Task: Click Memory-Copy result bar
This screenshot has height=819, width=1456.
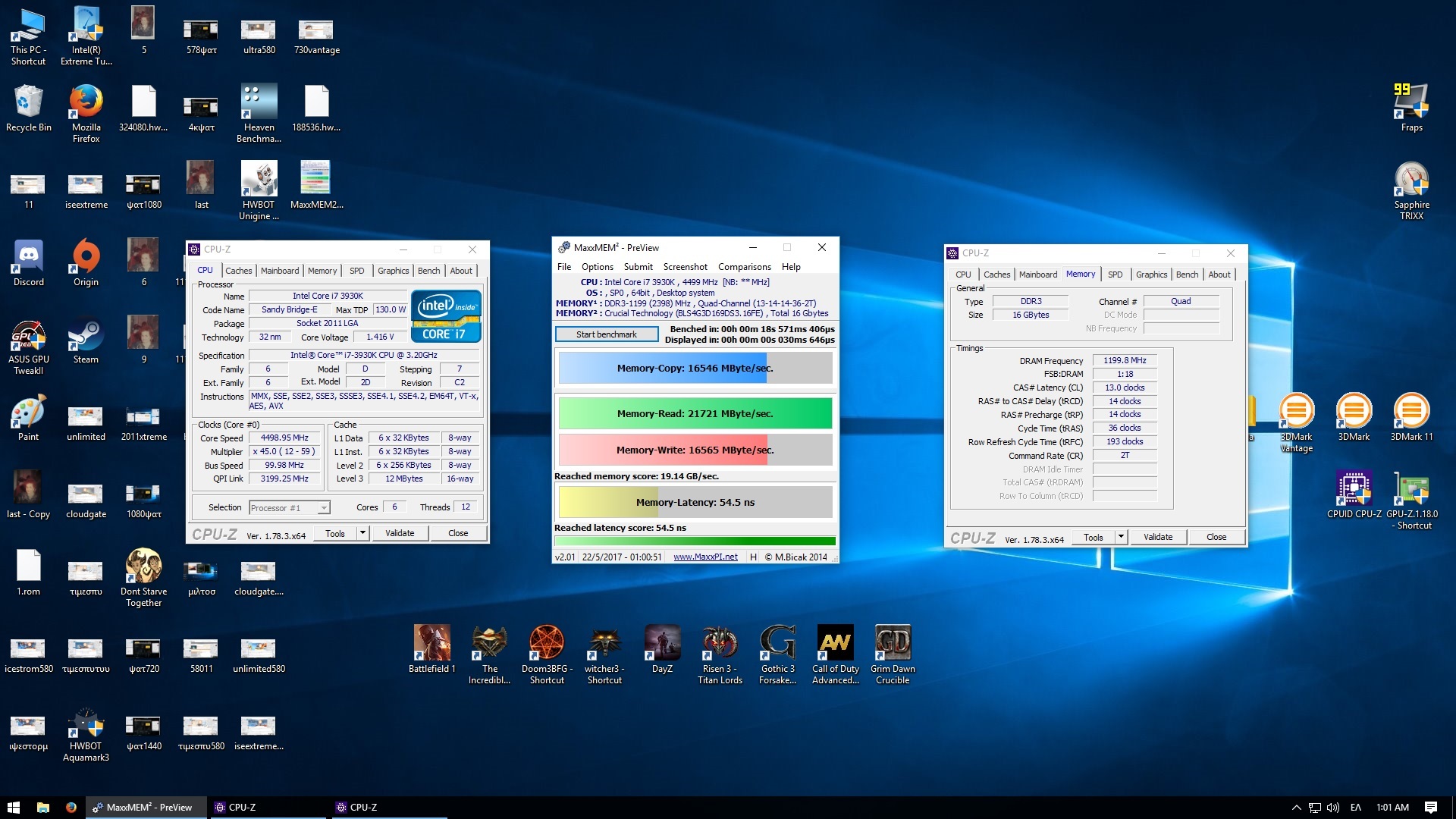Action: (x=695, y=369)
